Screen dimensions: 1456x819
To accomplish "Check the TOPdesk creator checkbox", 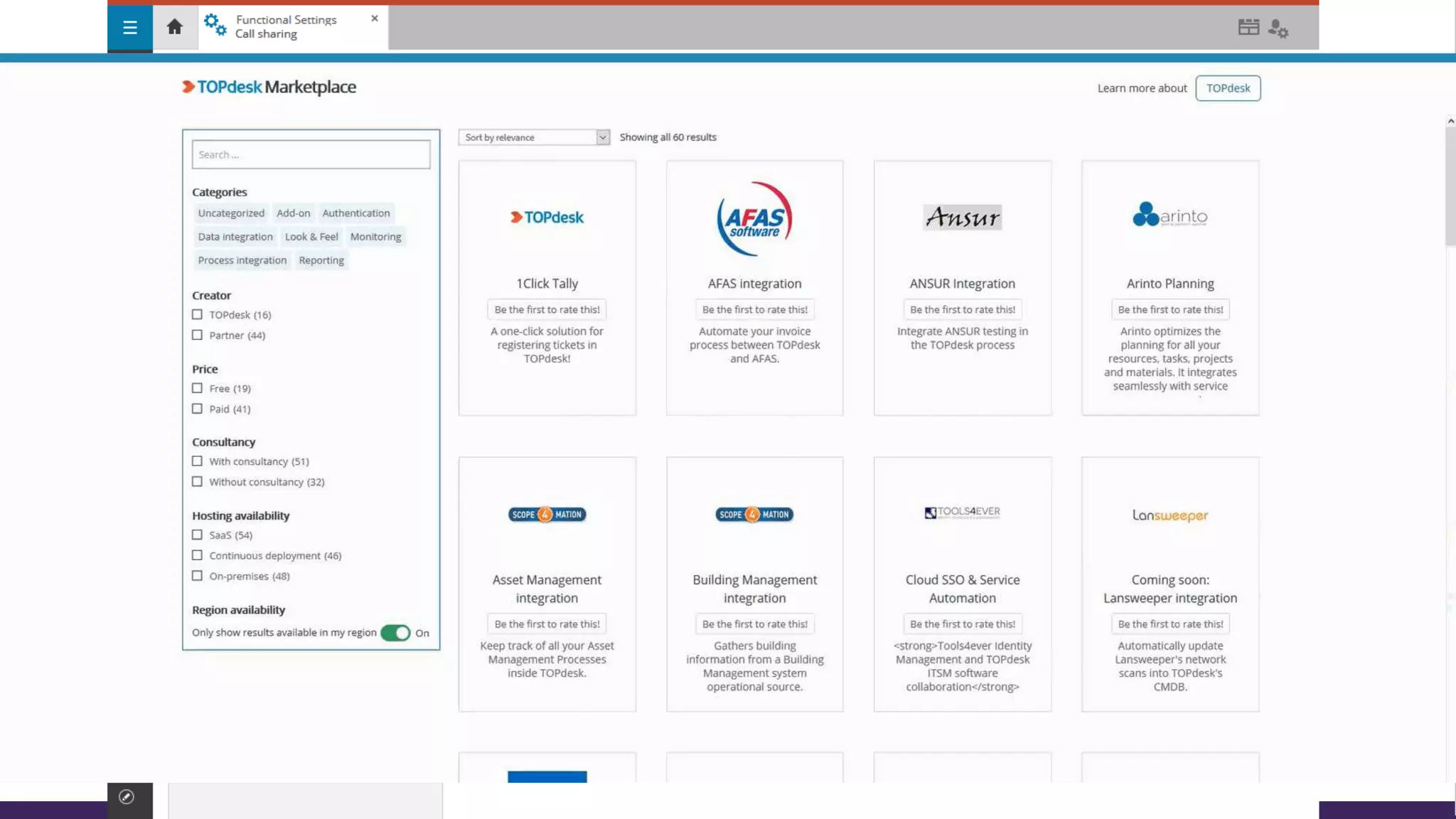I will coord(197,314).
